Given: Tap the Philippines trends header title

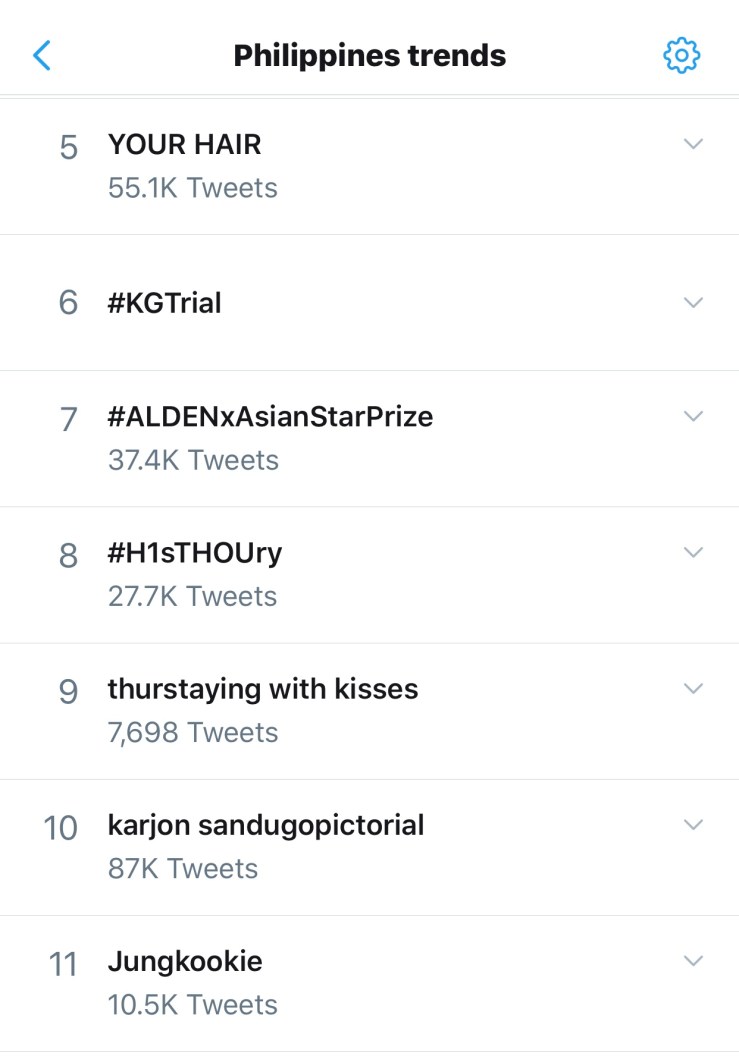Looking at the screenshot, I should tap(369, 55).
